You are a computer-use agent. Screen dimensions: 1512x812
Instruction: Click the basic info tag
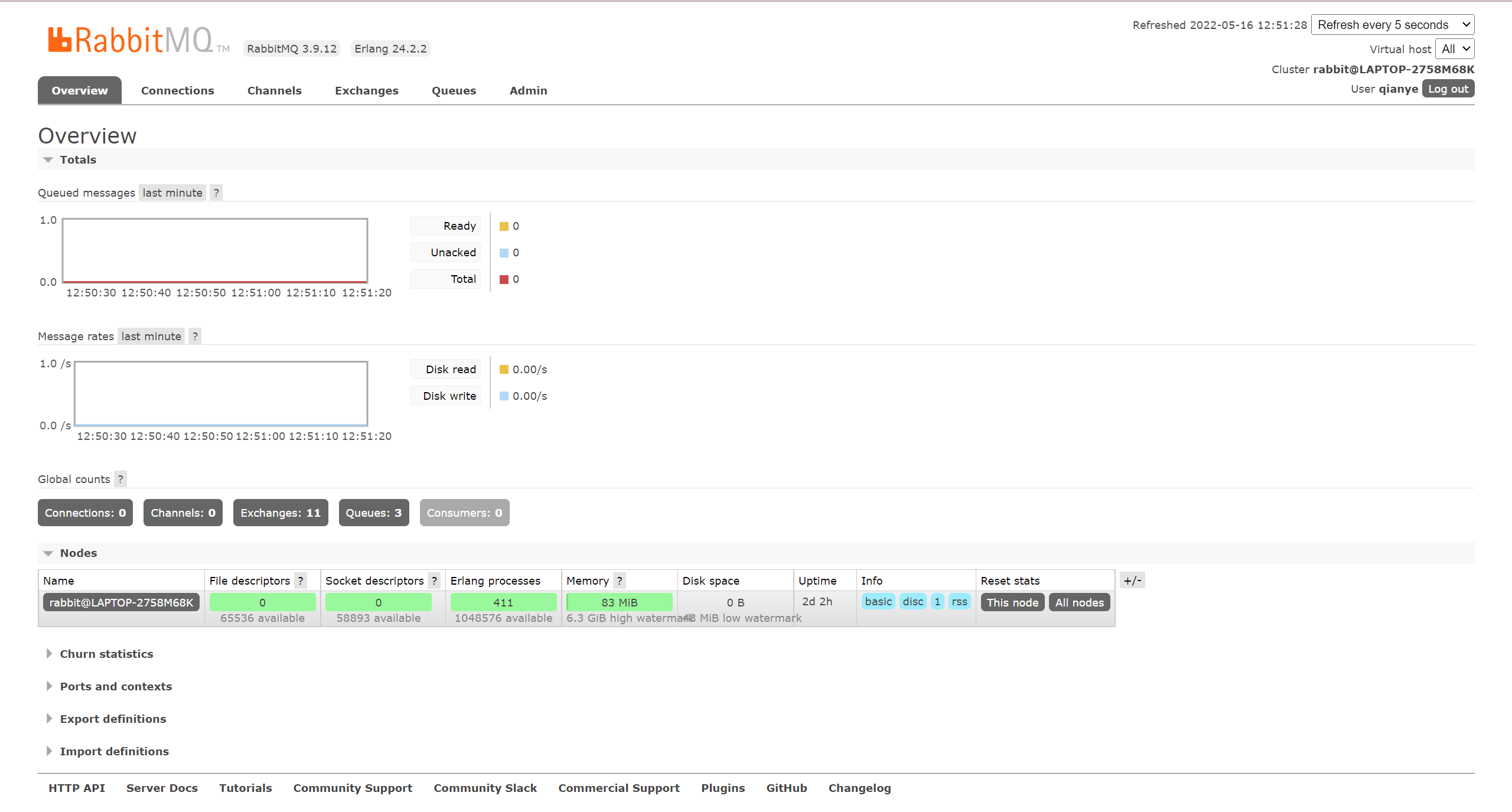pyautogui.click(x=878, y=601)
